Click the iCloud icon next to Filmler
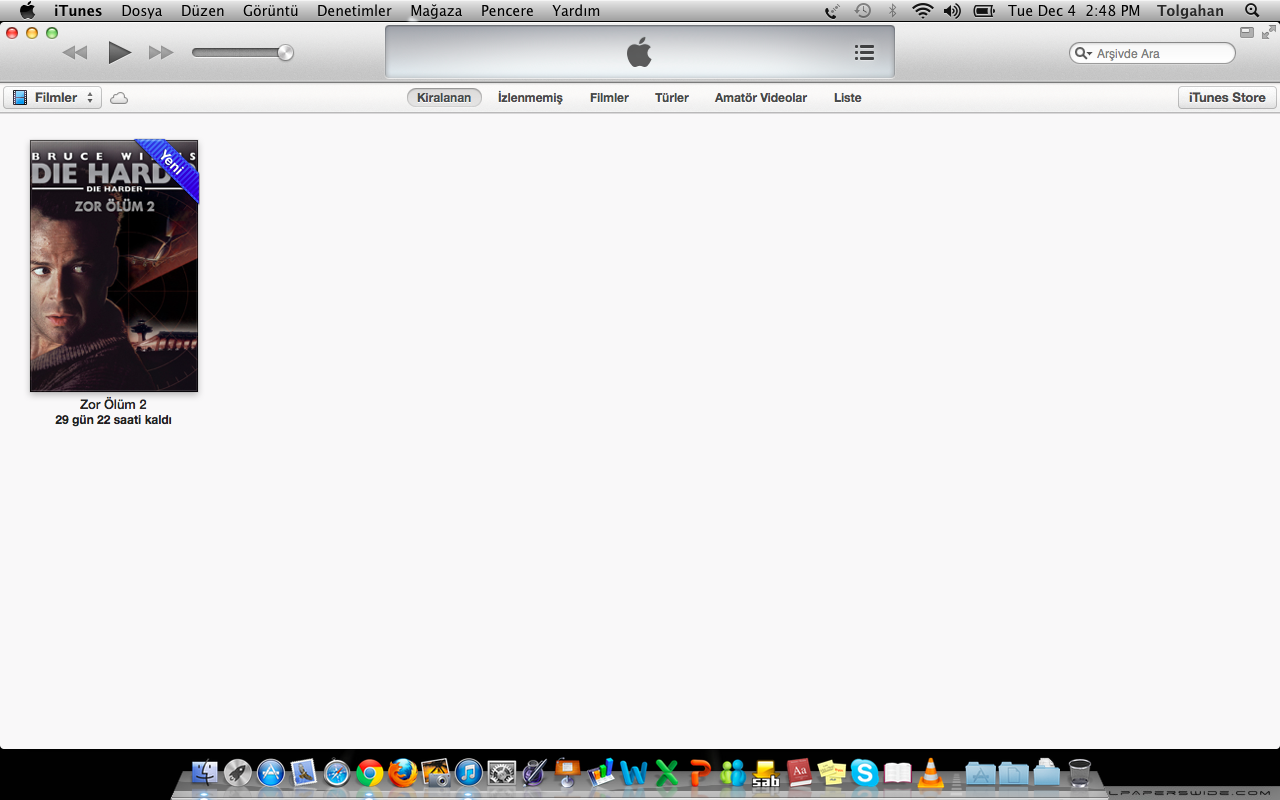Viewport: 1280px width, 800px height. click(119, 98)
